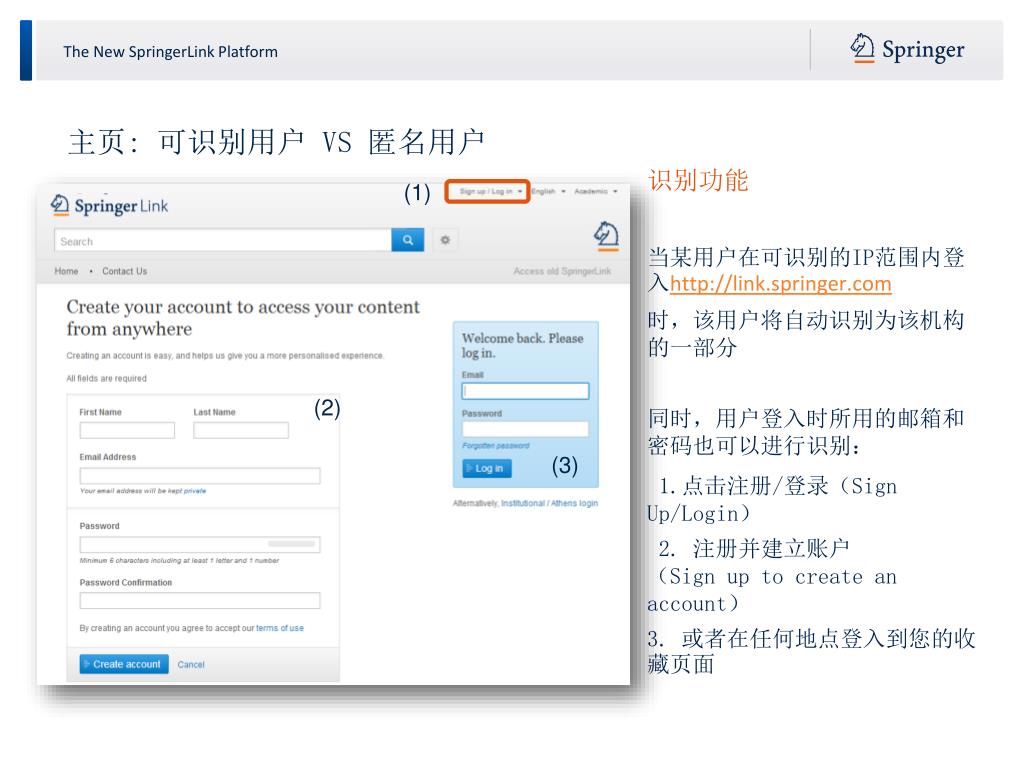Click the Access old SpringerLink link
The image size is (1024, 768).
[562, 271]
